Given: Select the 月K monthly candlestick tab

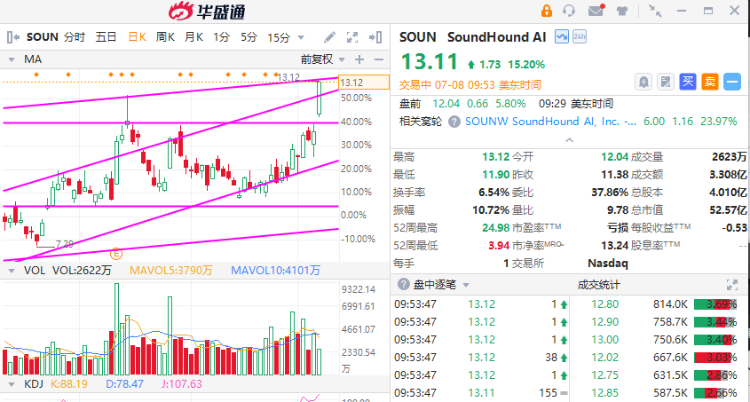Looking at the screenshot, I should pos(194,37).
